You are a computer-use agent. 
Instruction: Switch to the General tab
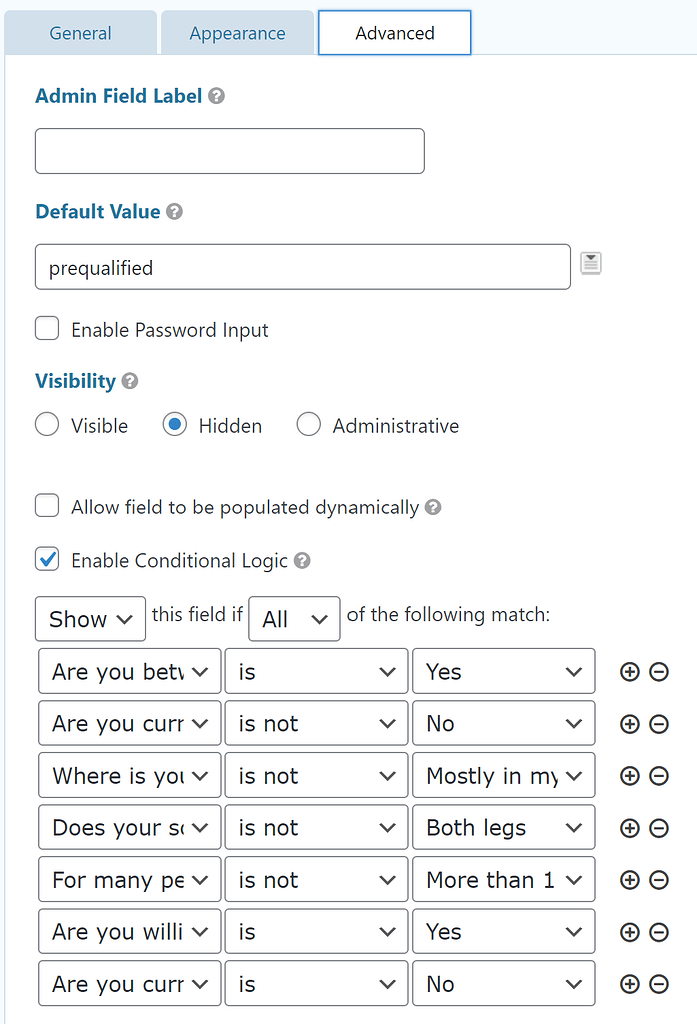point(81,33)
